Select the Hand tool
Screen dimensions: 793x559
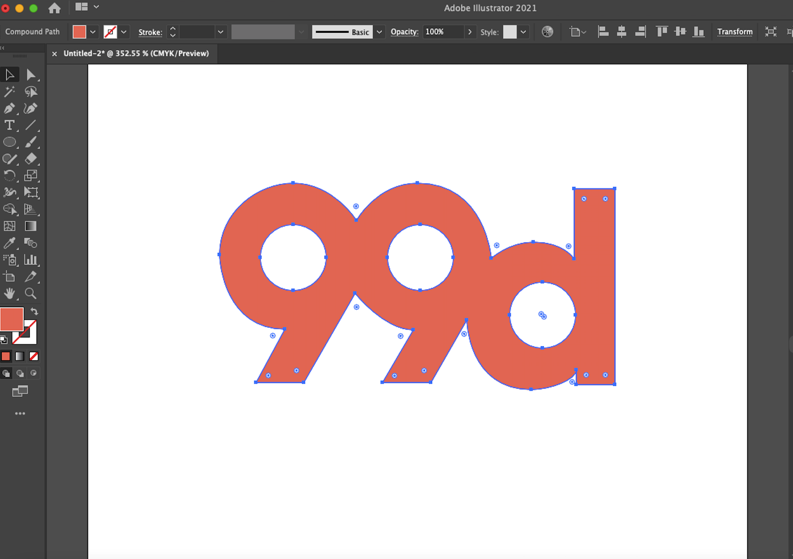point(10,294)
